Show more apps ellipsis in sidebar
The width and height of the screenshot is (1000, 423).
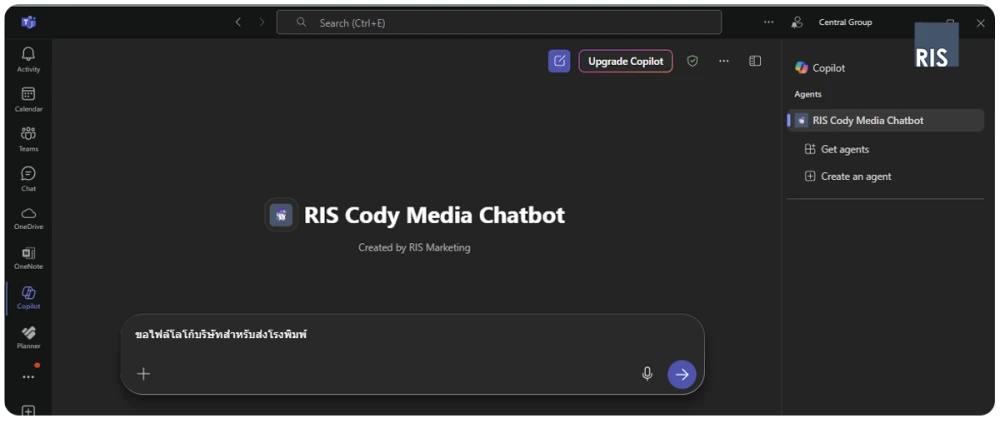coord(28,377)
